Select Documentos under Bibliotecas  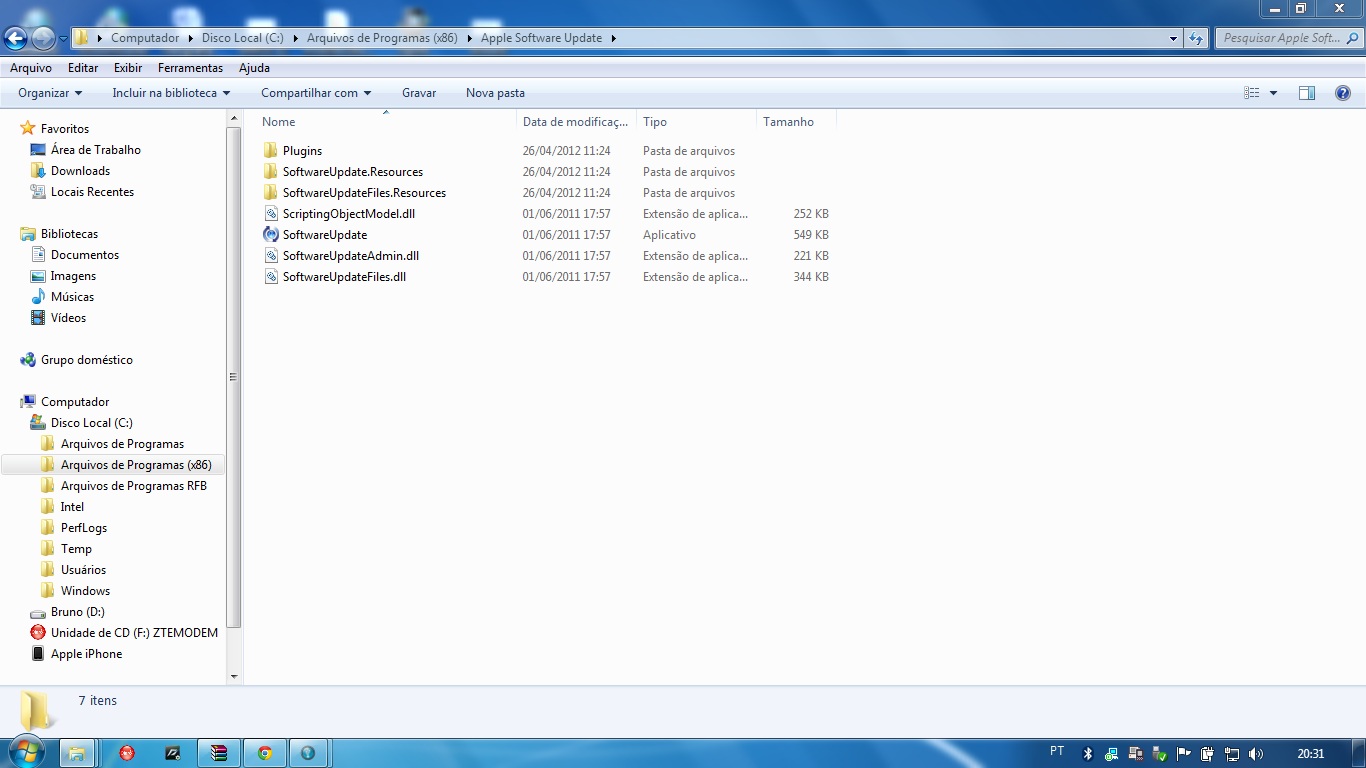[x=85, y=255]
